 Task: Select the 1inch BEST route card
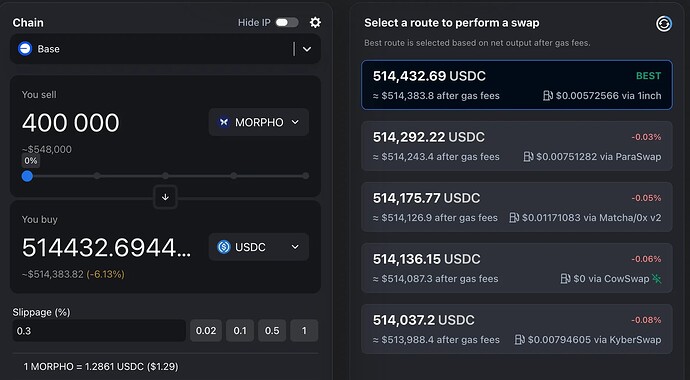(517, 85)
